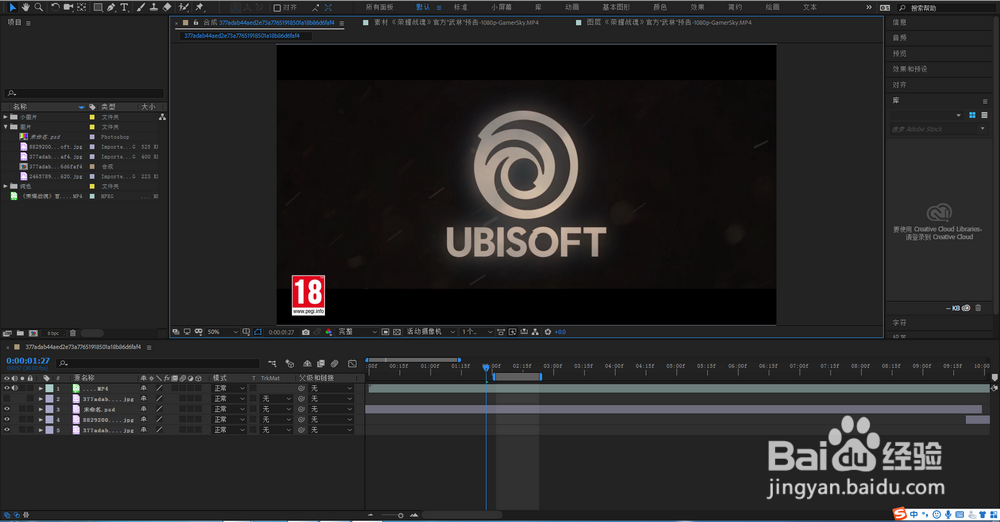Select the Clone Stamp tool
Image resolution: width=1000 pixels, height=522 pixels.
click(154, 7)
